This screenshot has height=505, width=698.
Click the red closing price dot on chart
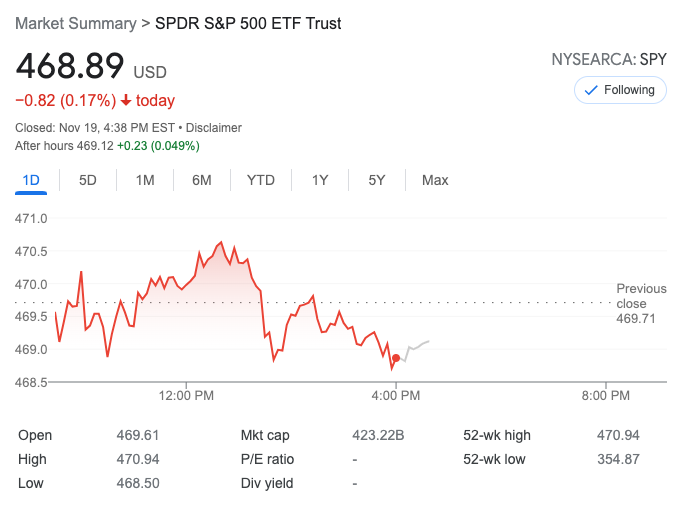[396, 358]
